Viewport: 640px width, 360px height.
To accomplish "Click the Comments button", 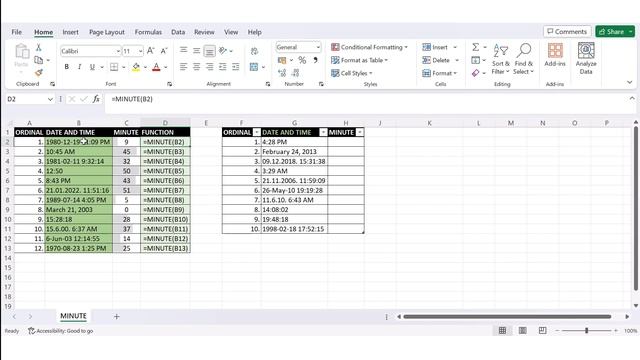I will click(x=567, y=31).
